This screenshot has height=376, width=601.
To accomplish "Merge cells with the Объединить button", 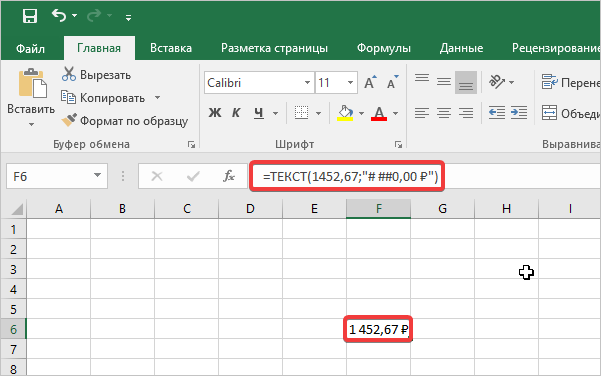I will coord(570,113).
